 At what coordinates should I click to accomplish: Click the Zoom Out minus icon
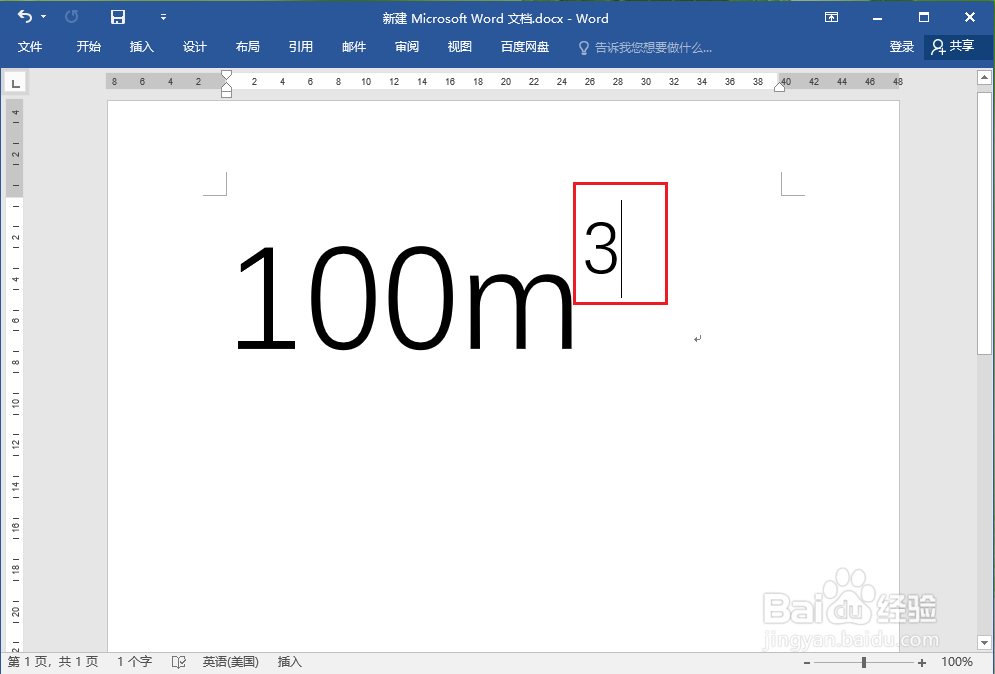point(806,661)
